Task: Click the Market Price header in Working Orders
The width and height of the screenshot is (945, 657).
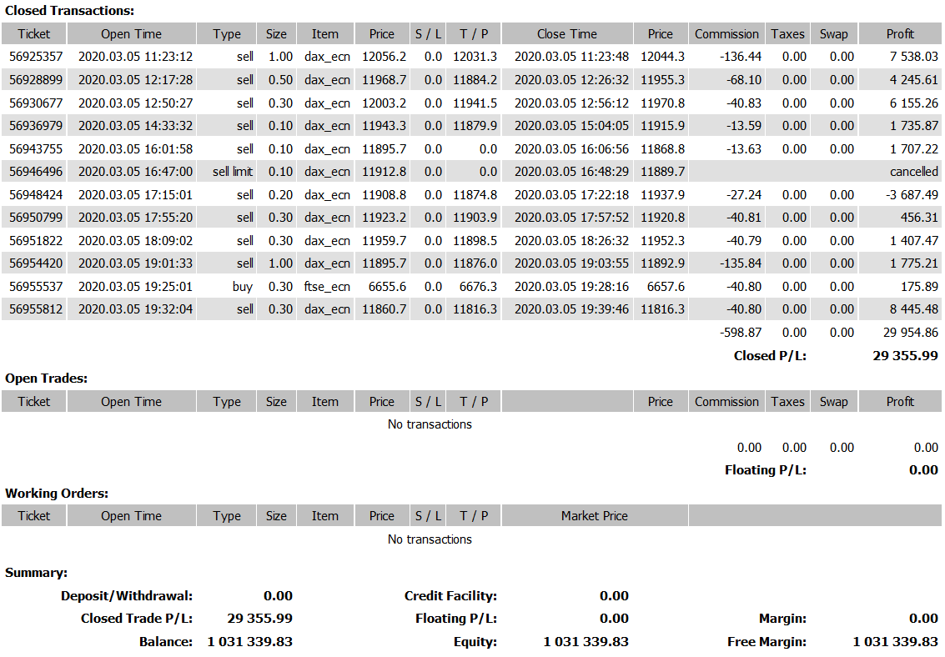Action: point(594,516)
